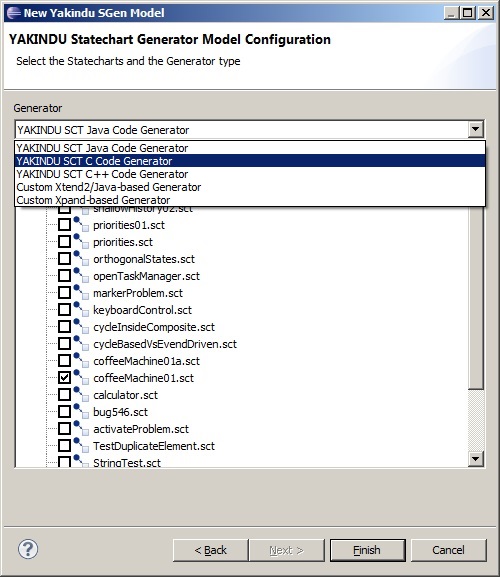The height and width of the screenshot is (577, 500).
Task: Select orthogonalStates.sct in the list
Action: tap(144, 259)
